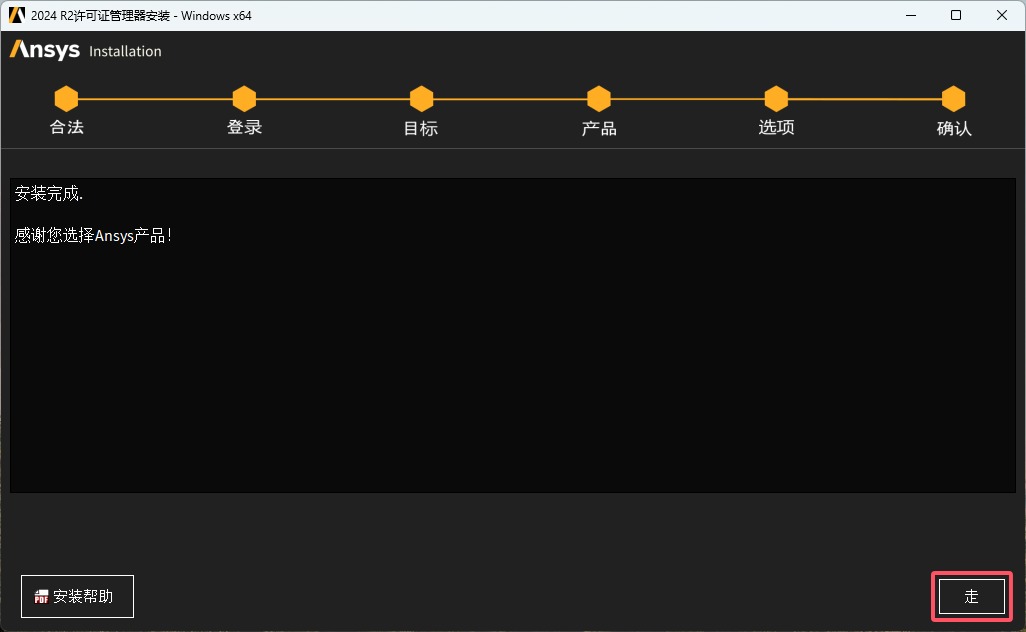Image resolution: width=1026 pixels, height=632 pixels.
Task: Minimize the installer window
Action: click(910, 15)
